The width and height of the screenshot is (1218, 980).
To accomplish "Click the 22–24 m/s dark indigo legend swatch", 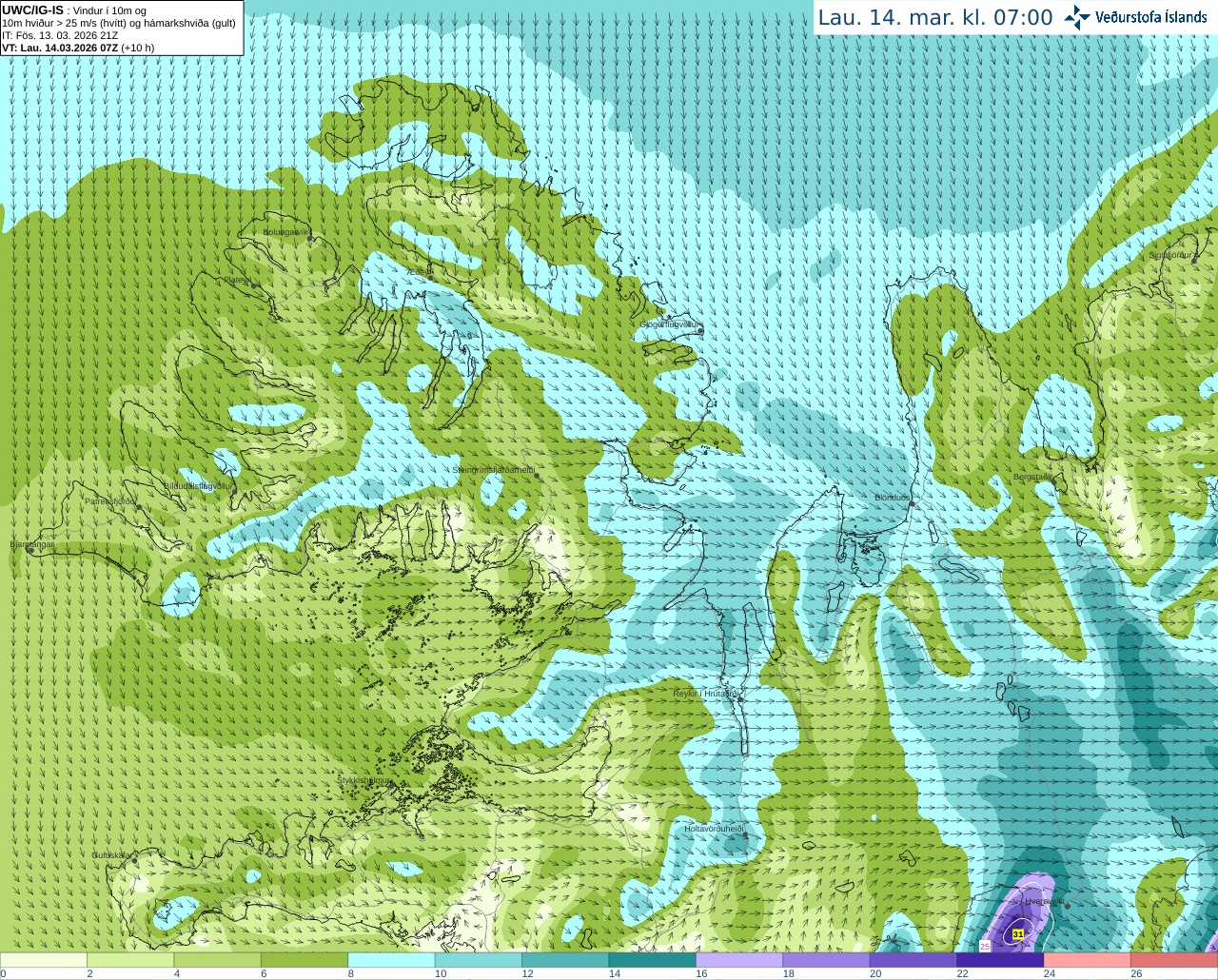I will [x=1000, y=960].
